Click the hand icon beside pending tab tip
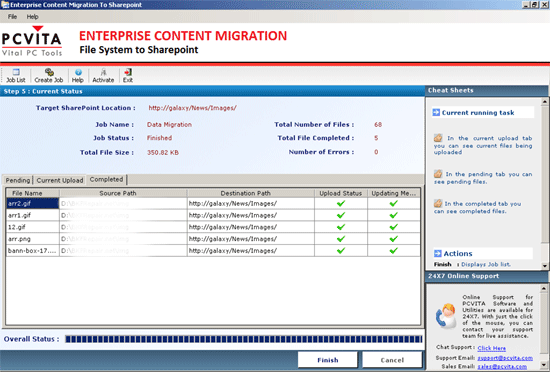Viewport: 550px width, 372px height. (438, 174)
